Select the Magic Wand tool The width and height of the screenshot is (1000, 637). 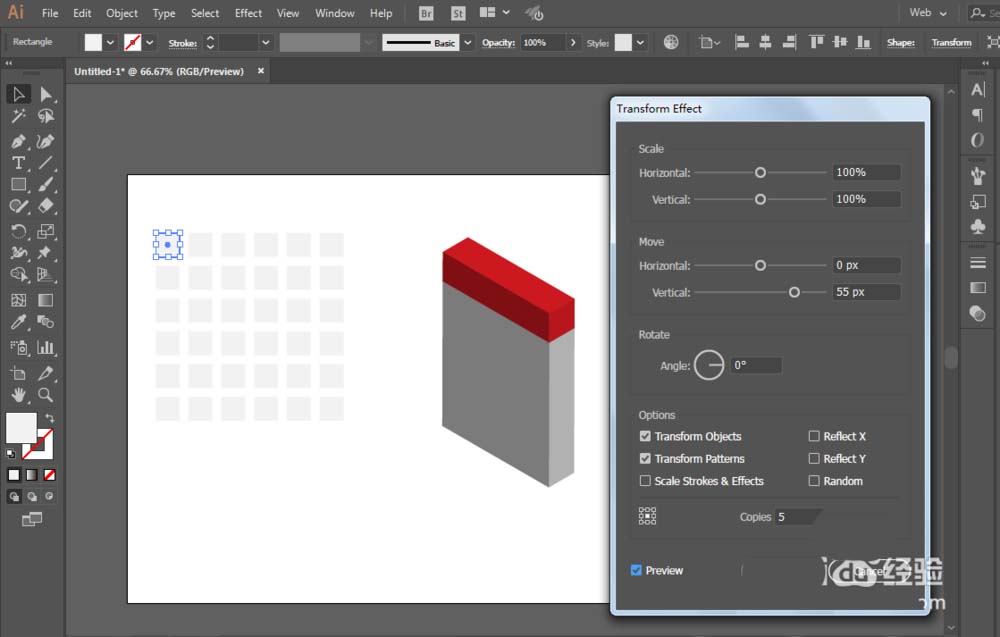click(18, 117)
